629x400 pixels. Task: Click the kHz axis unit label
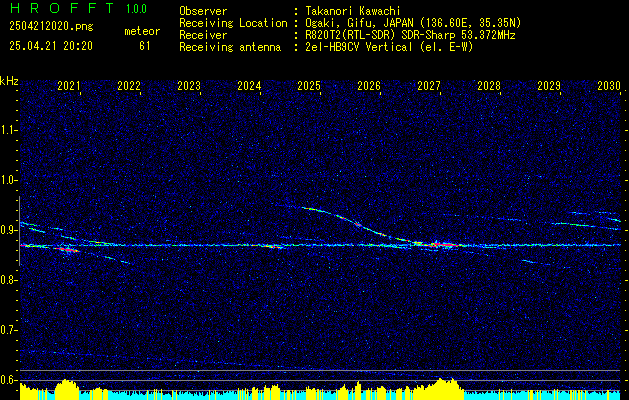(9, 81)
